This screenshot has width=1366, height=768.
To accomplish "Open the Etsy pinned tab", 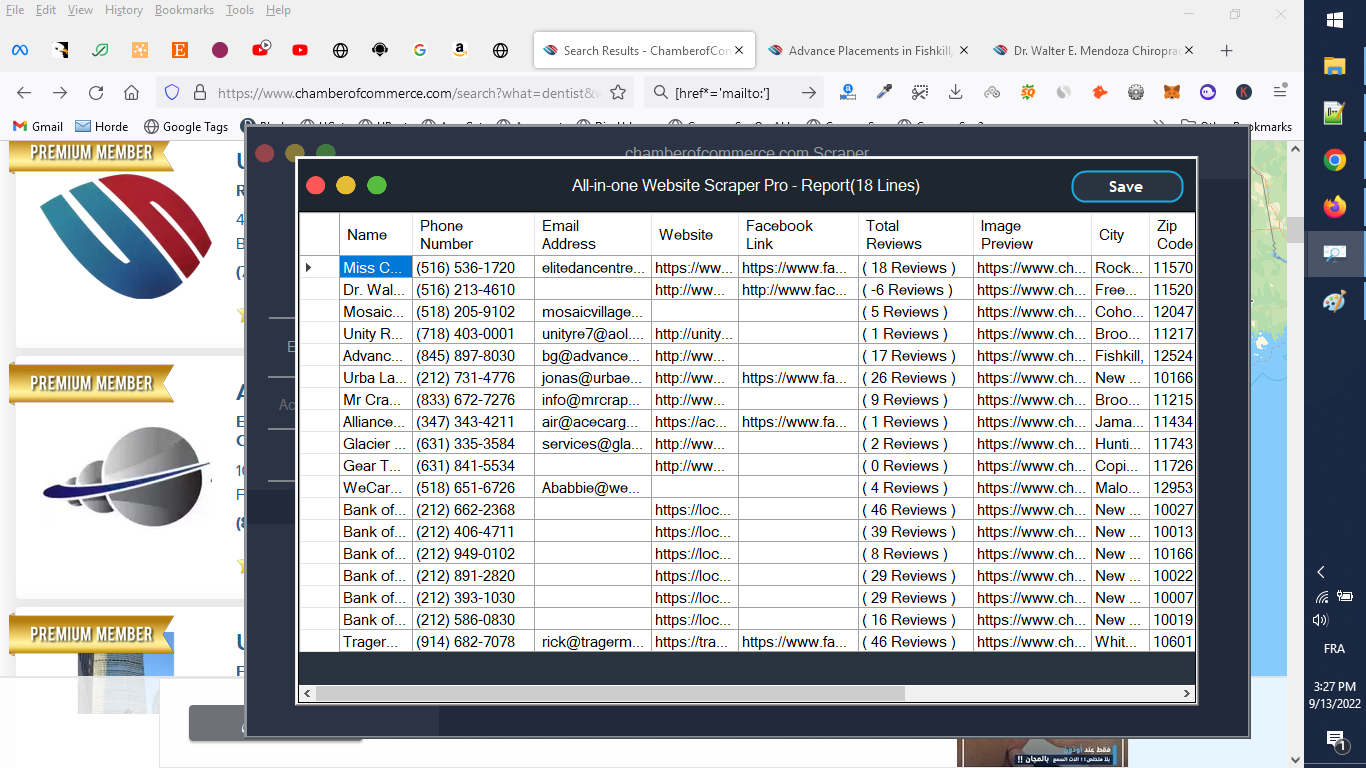I will pos(180,50).
